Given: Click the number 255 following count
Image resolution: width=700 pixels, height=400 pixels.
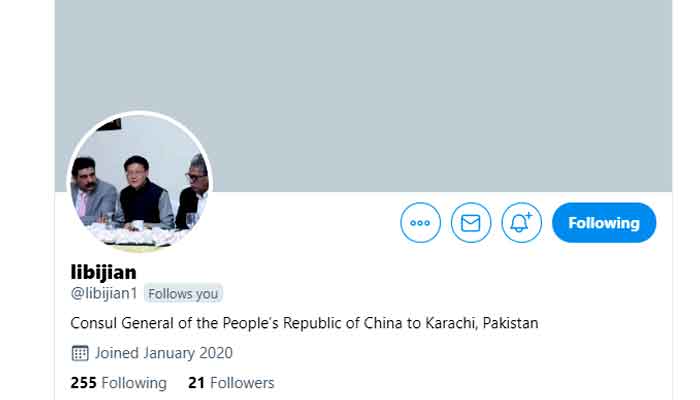Looking at the screenshot, I should (x=83, y=383).
